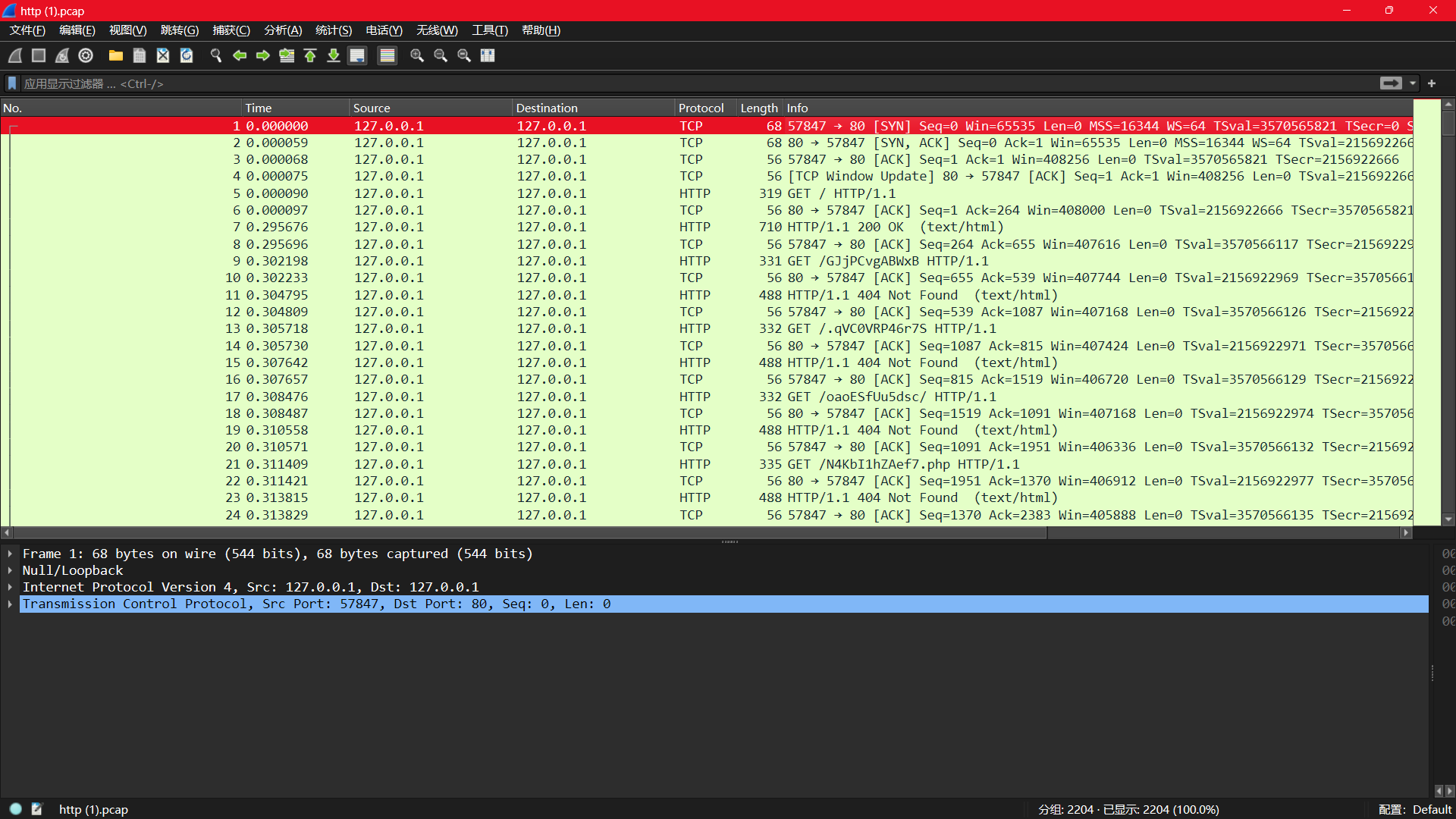Click the zoom out text icon
The height and width of the screenshot is (819, 1456).
[x=441, y=55]
